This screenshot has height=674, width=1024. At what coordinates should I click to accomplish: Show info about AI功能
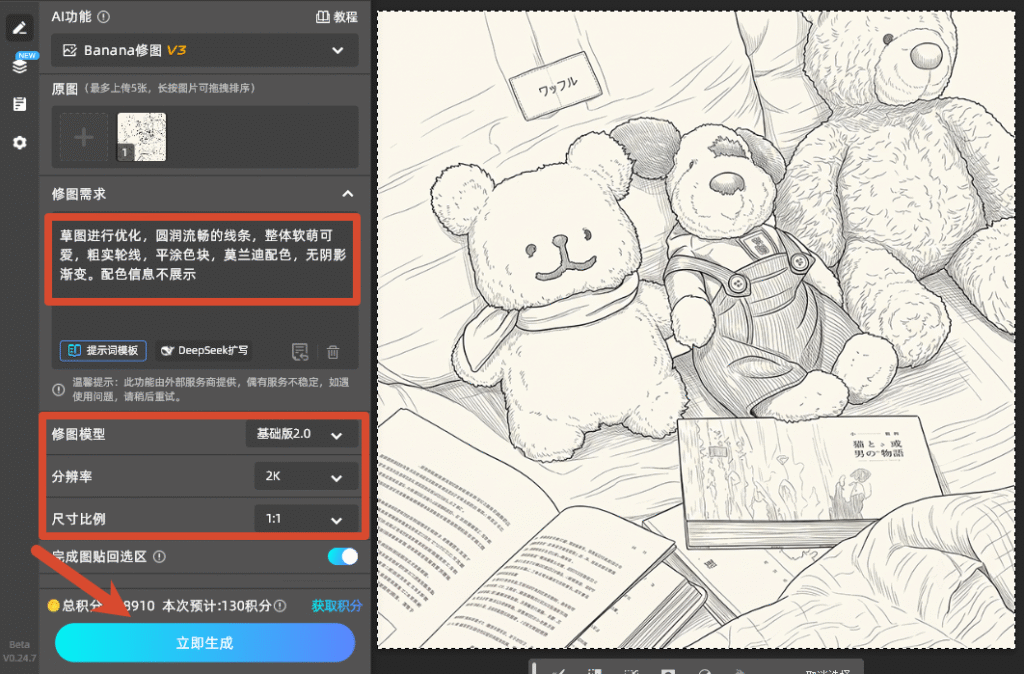(x=103, y=17)
